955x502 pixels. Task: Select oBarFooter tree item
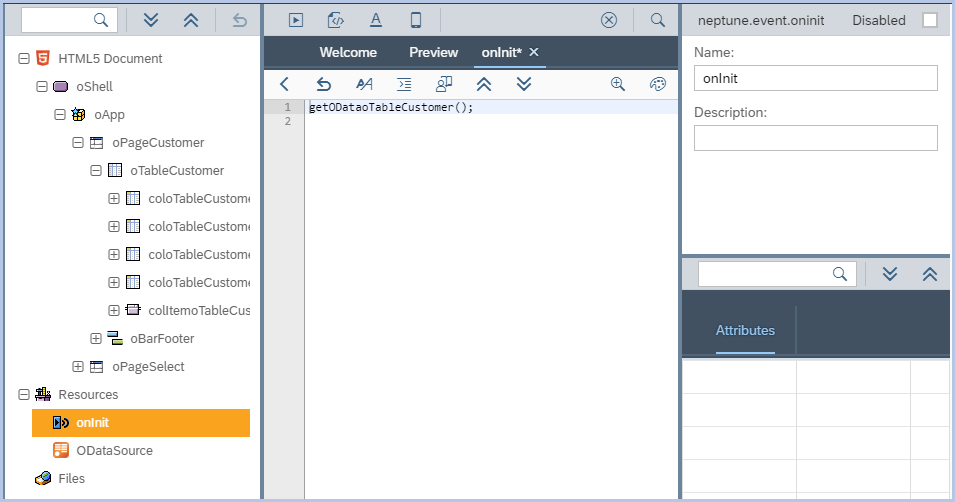point(162,338)
